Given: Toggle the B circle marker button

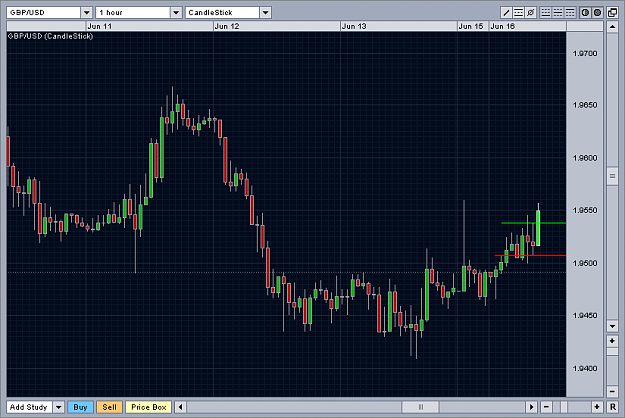Looking at the screenshot, I should coord(585,12).
